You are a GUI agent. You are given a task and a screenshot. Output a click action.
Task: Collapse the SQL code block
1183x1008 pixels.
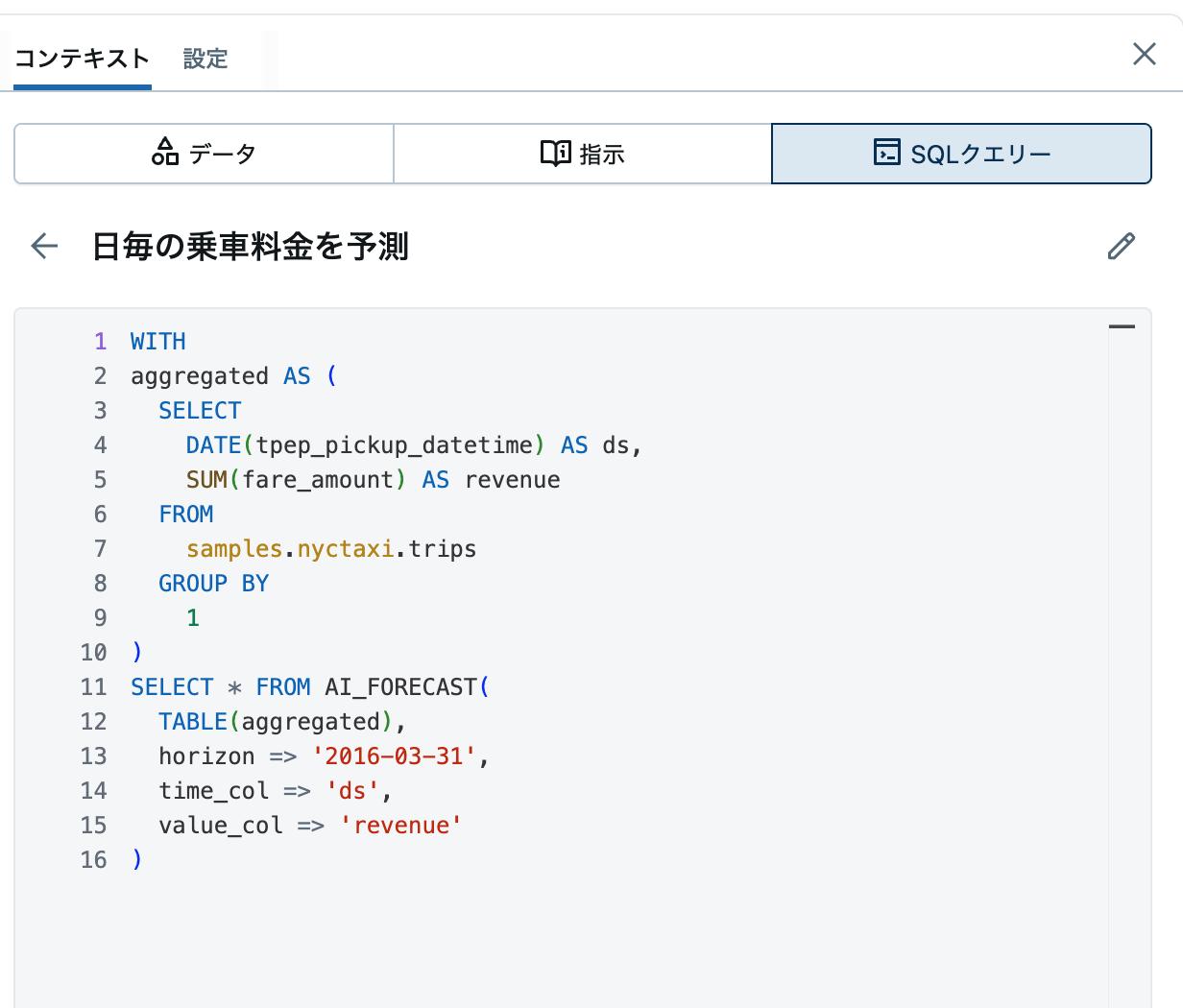point(1122,325)
